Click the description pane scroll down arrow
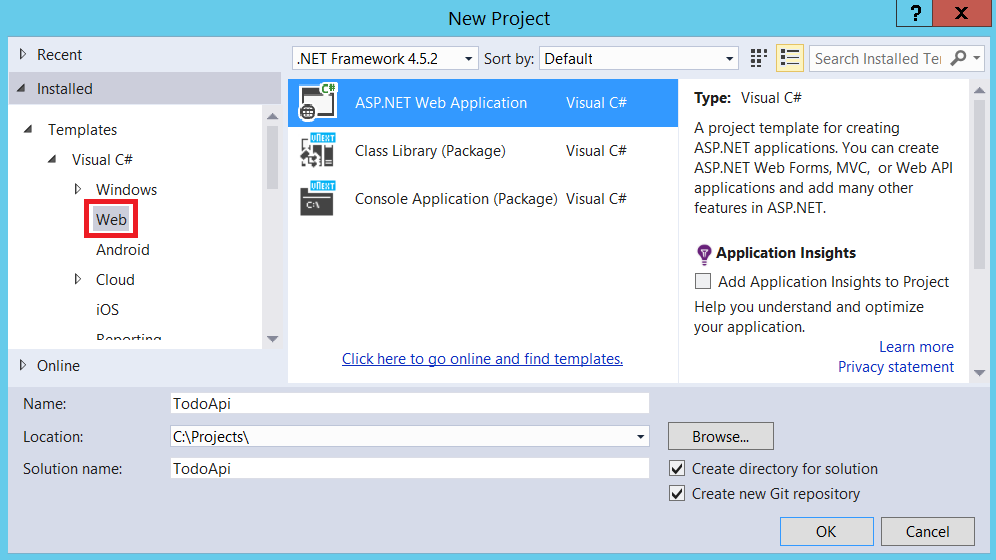Image resolution: width=996 pixels, height=560 pixels. point(979,373)
